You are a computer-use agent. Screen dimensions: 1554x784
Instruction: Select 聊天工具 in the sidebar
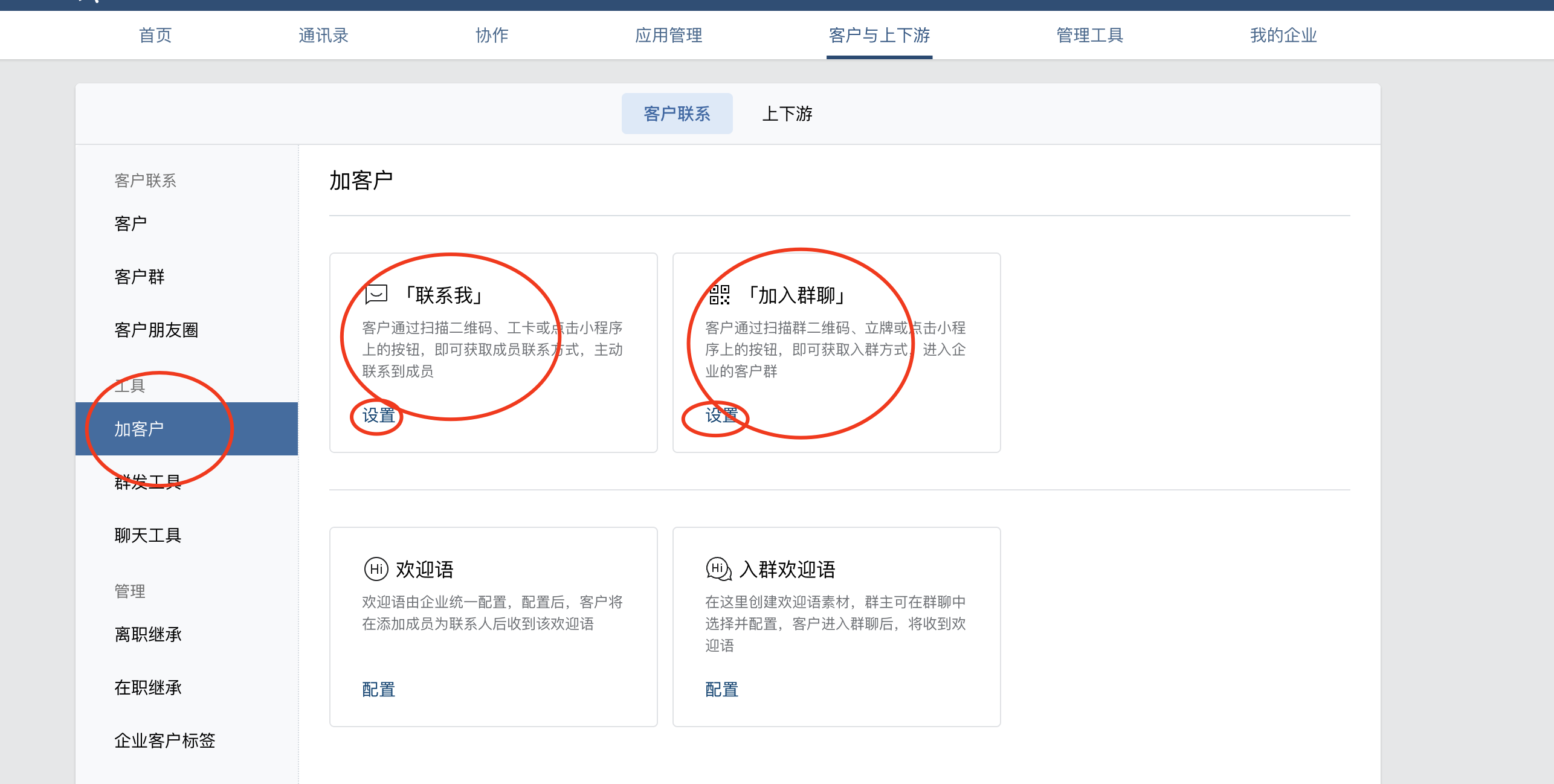[148, 535]
